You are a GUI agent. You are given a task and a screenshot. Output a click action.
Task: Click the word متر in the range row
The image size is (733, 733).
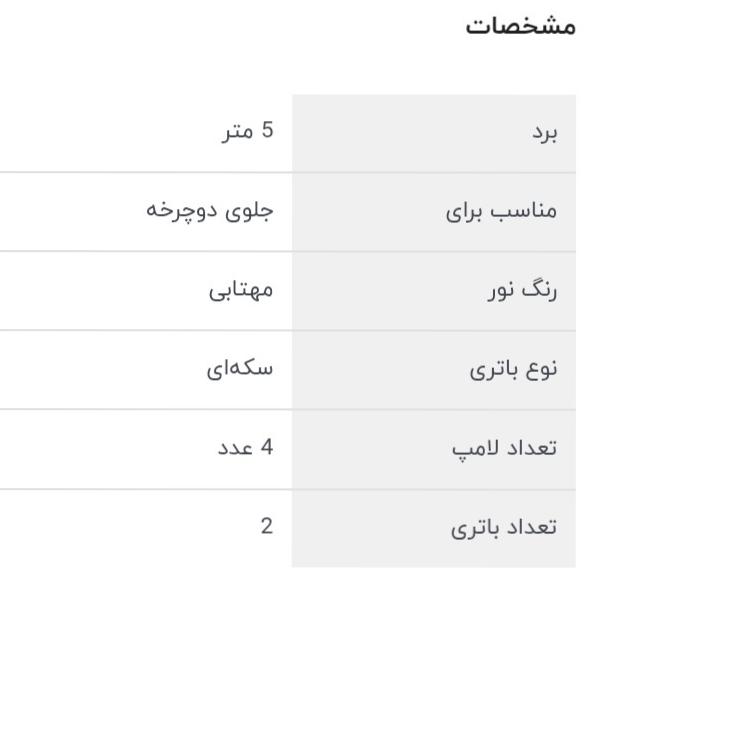[238, 131]
